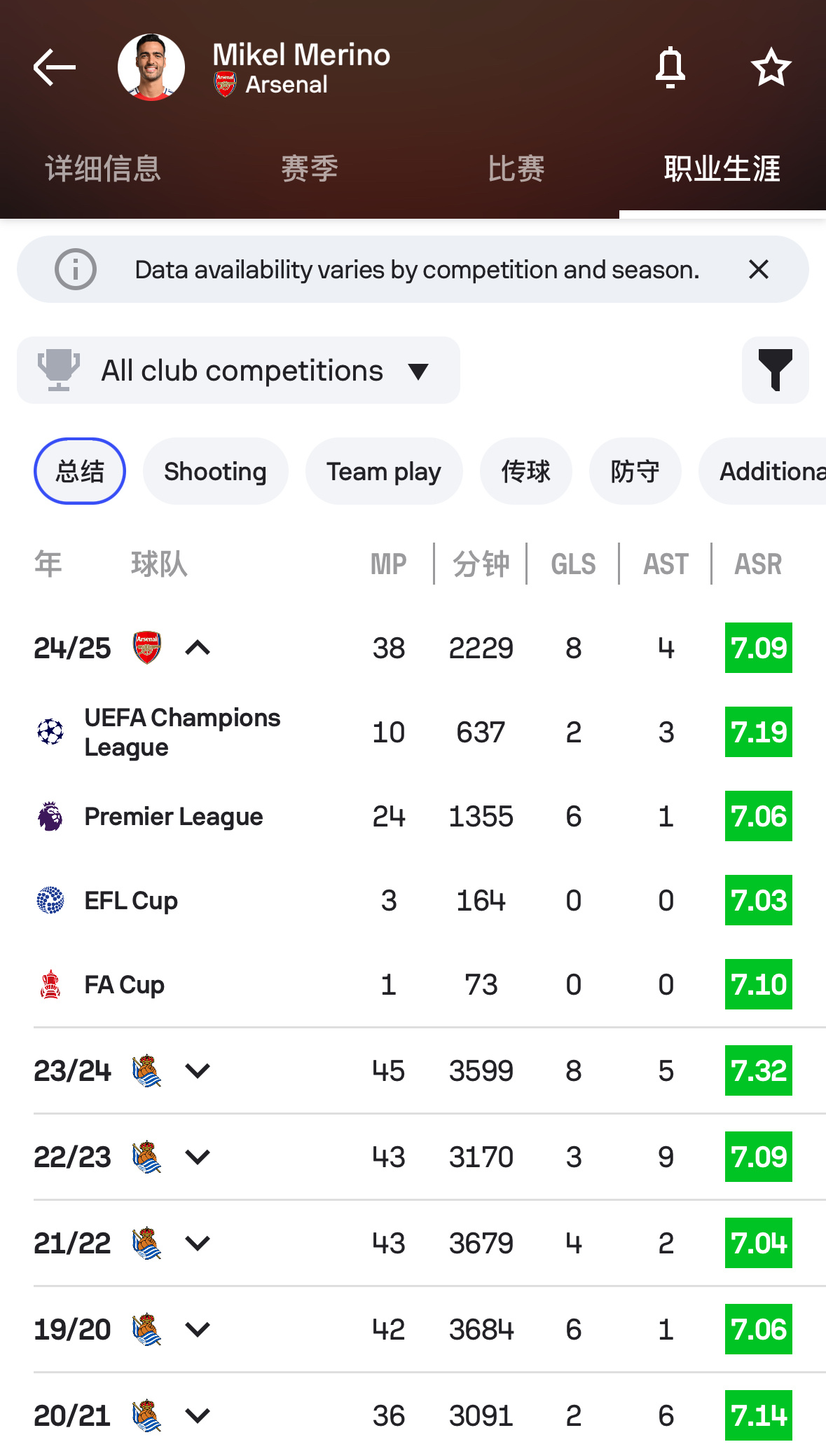Screen dimensions: 826x1456
Task: Open the Premier League row
Action: pyautogui.click(x=174, y=817)
